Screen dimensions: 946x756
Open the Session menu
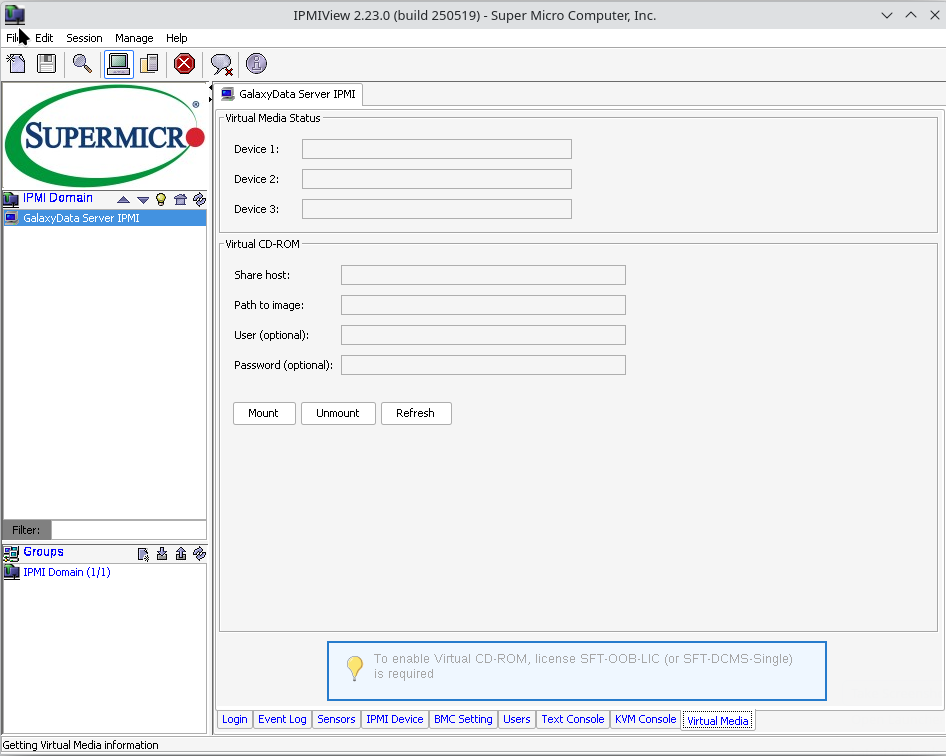pos(84,38)
